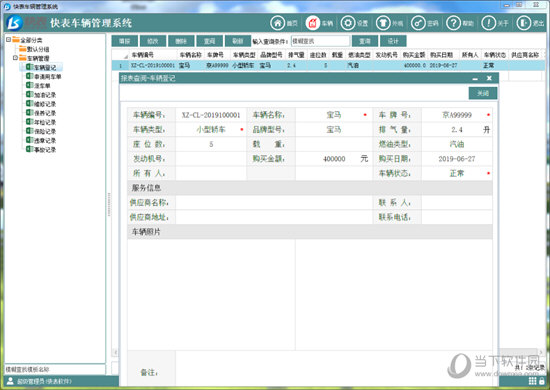This screenshot has width=550, height=390.
Task: Click the lock icon in status bar
Action: point(542,381)
